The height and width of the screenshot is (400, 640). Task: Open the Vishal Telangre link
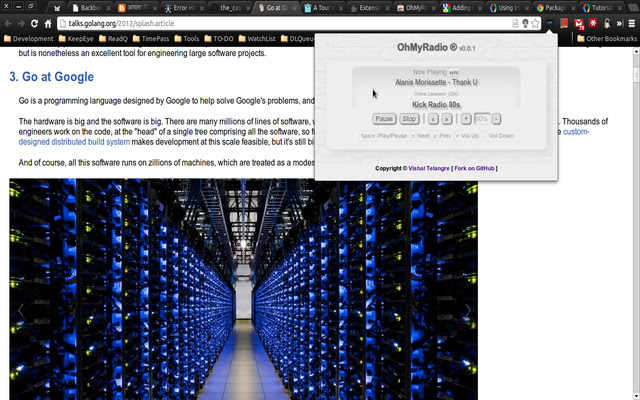(429, 168)
